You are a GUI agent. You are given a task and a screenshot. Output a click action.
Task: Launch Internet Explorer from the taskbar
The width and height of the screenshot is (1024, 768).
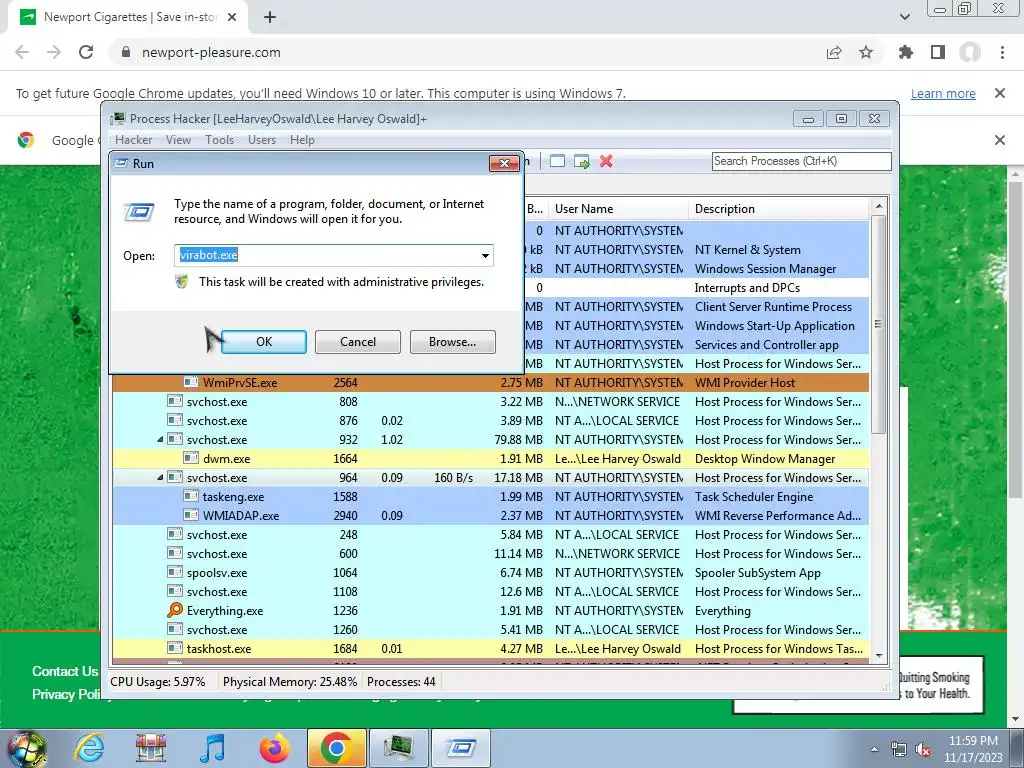89,748
